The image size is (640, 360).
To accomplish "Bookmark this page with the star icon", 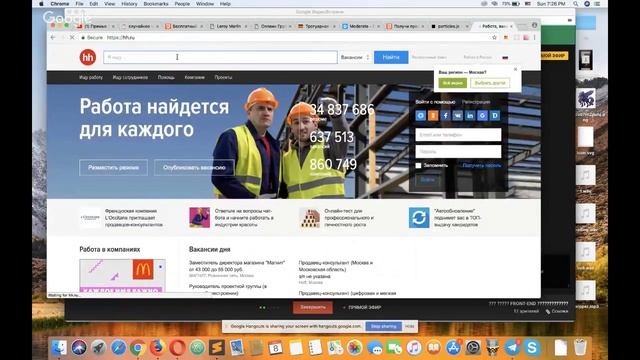I will tap(494, 37).
